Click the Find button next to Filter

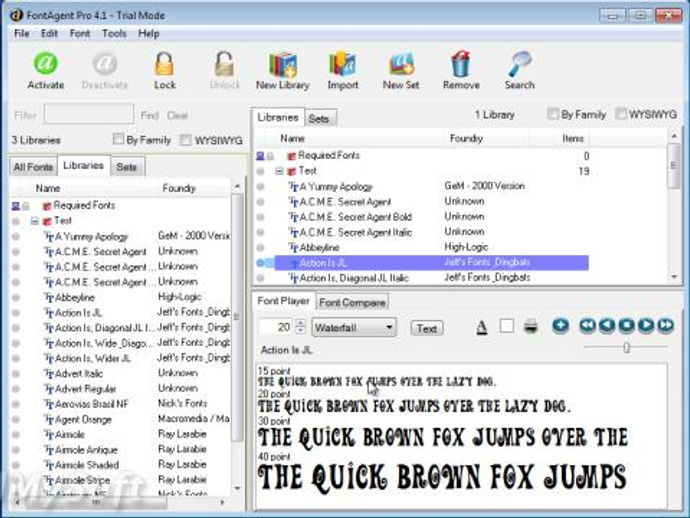(x=150, y=115)
